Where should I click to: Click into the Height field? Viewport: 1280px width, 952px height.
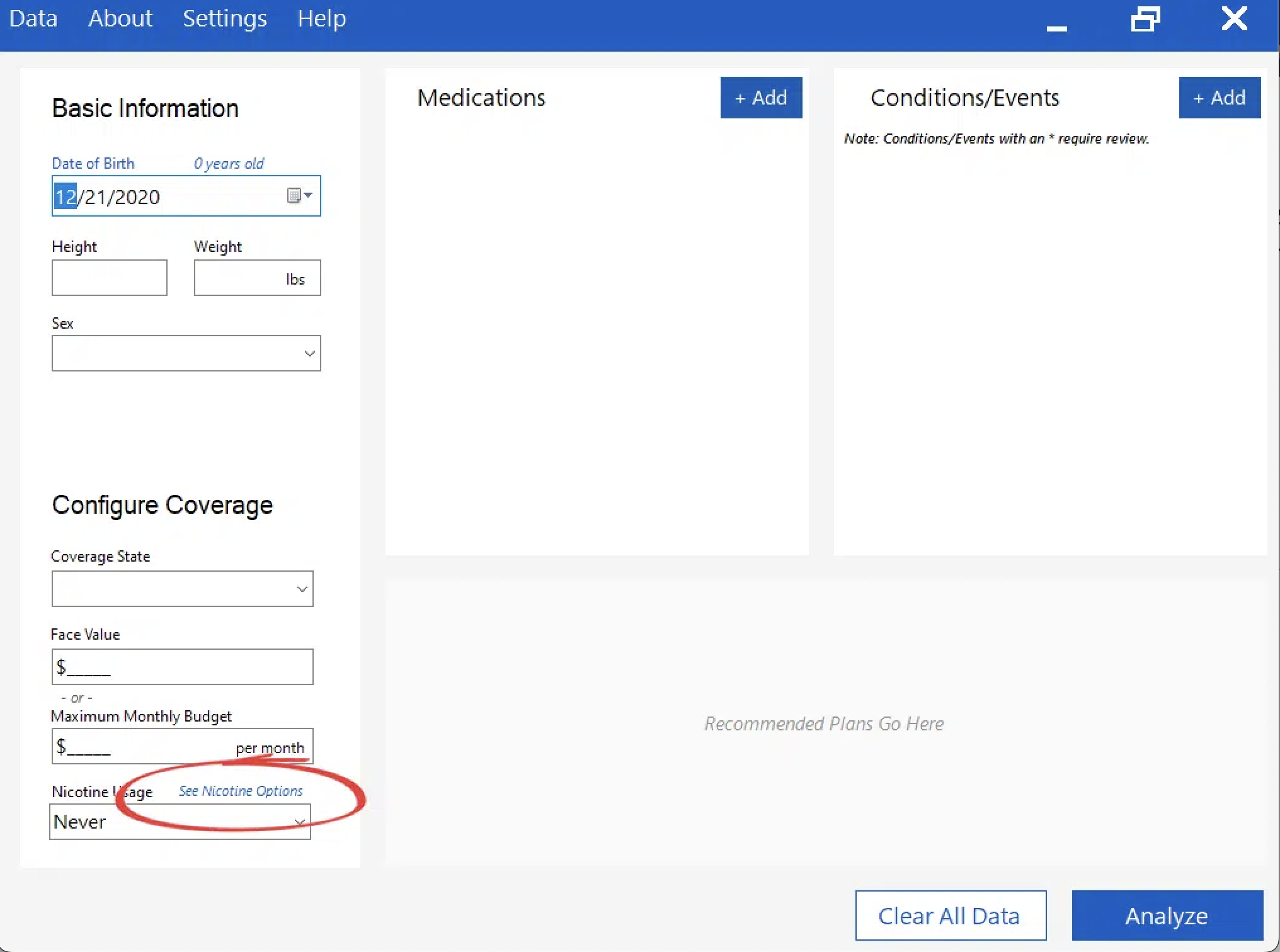point(109,278)
